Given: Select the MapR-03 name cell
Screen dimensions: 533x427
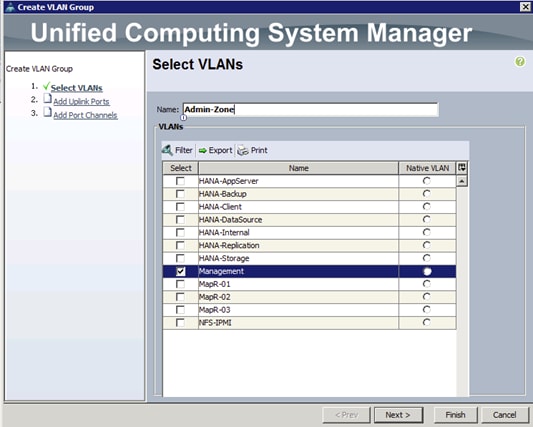Looking at the screenshot, I should click(x=298, y=310).
